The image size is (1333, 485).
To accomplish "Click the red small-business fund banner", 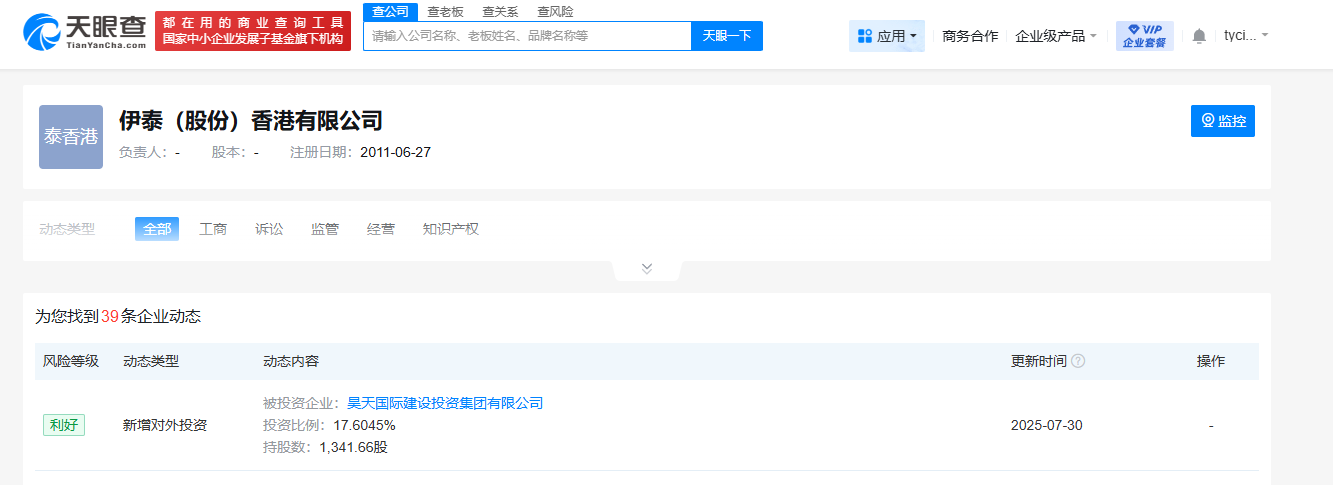I will click(253, 31).
